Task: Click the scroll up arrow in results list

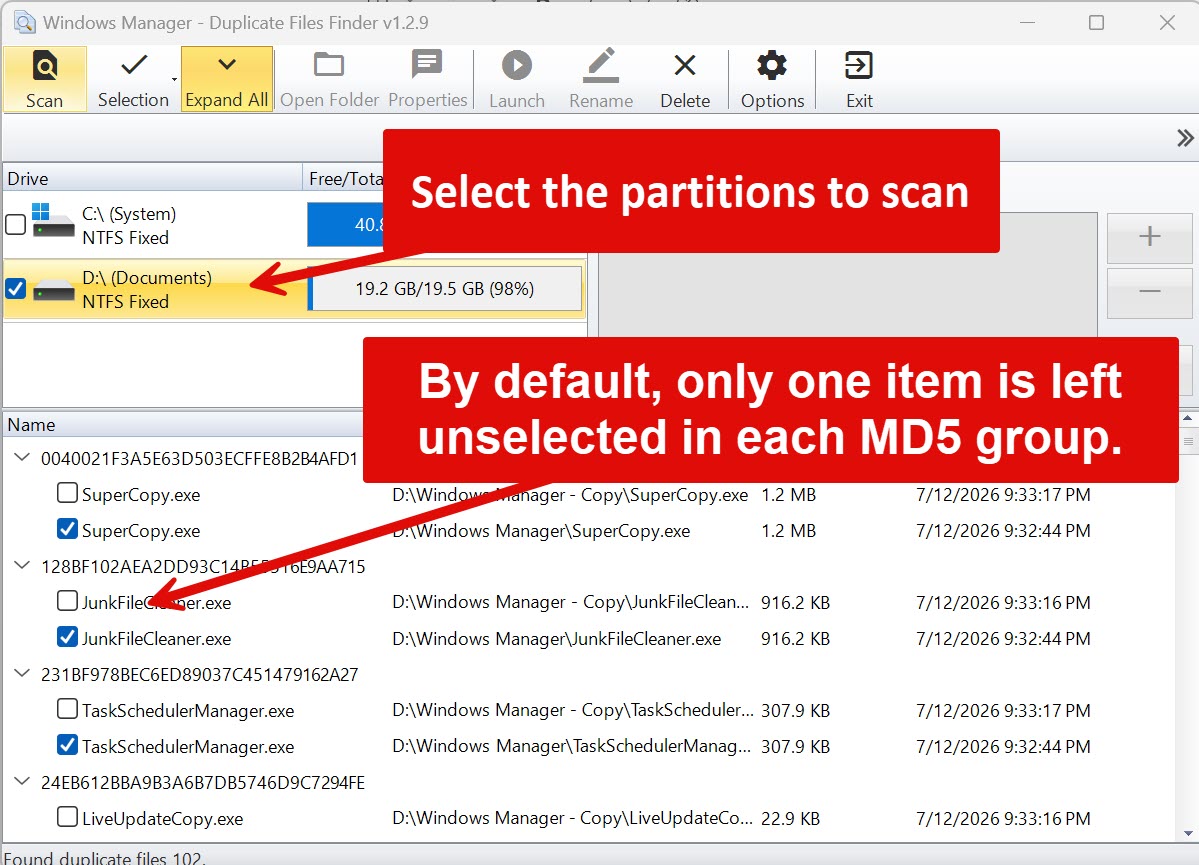Action: click(x=1188, y=418)
